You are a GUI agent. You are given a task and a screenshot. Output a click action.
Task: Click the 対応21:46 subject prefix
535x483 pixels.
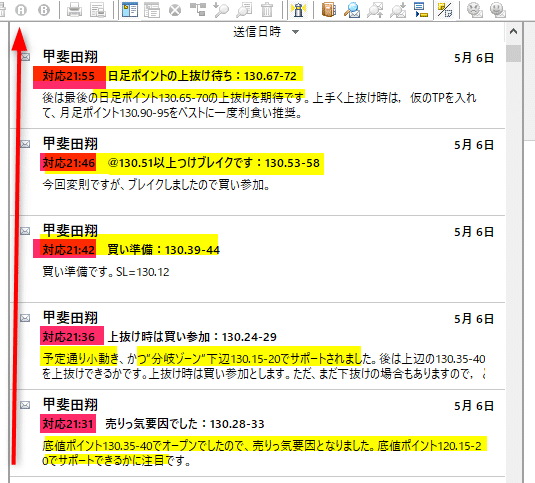[x=69, y=163]
